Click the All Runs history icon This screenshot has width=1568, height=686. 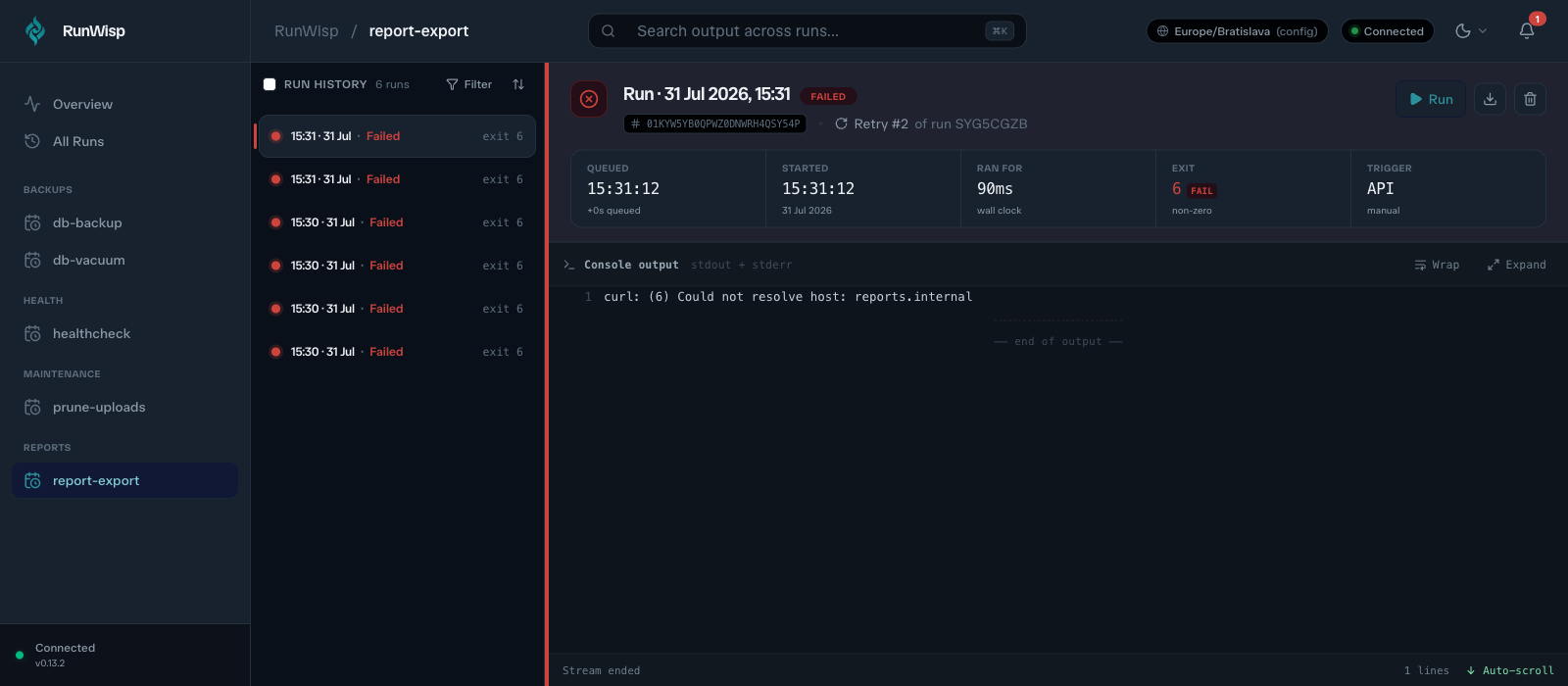(32, 141)
